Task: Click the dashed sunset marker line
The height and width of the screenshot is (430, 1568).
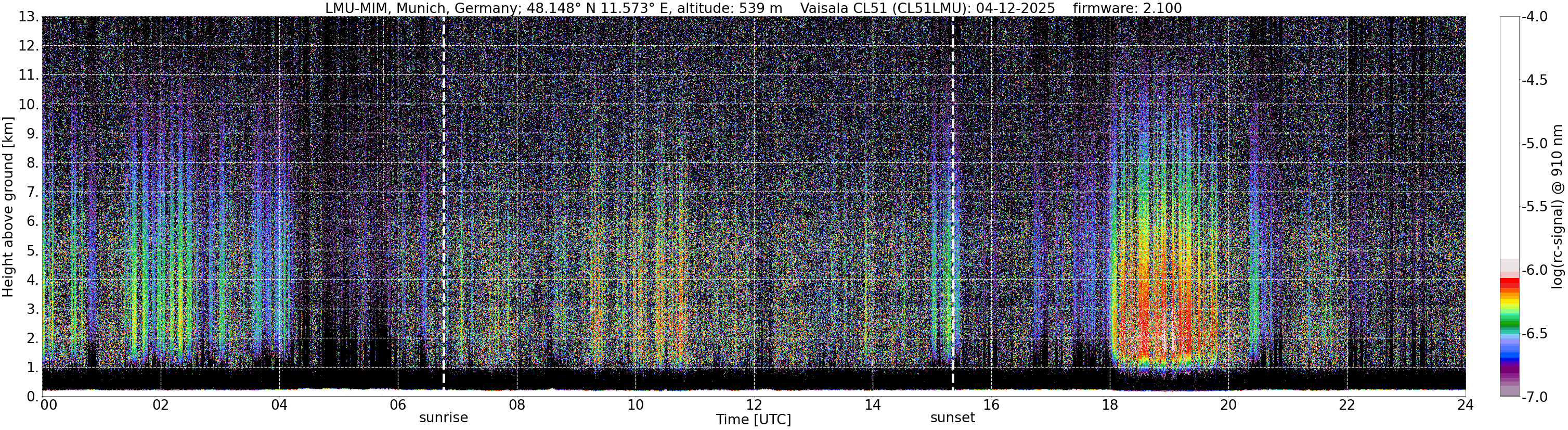Action: pyautogui.click(x=953, y=203)
